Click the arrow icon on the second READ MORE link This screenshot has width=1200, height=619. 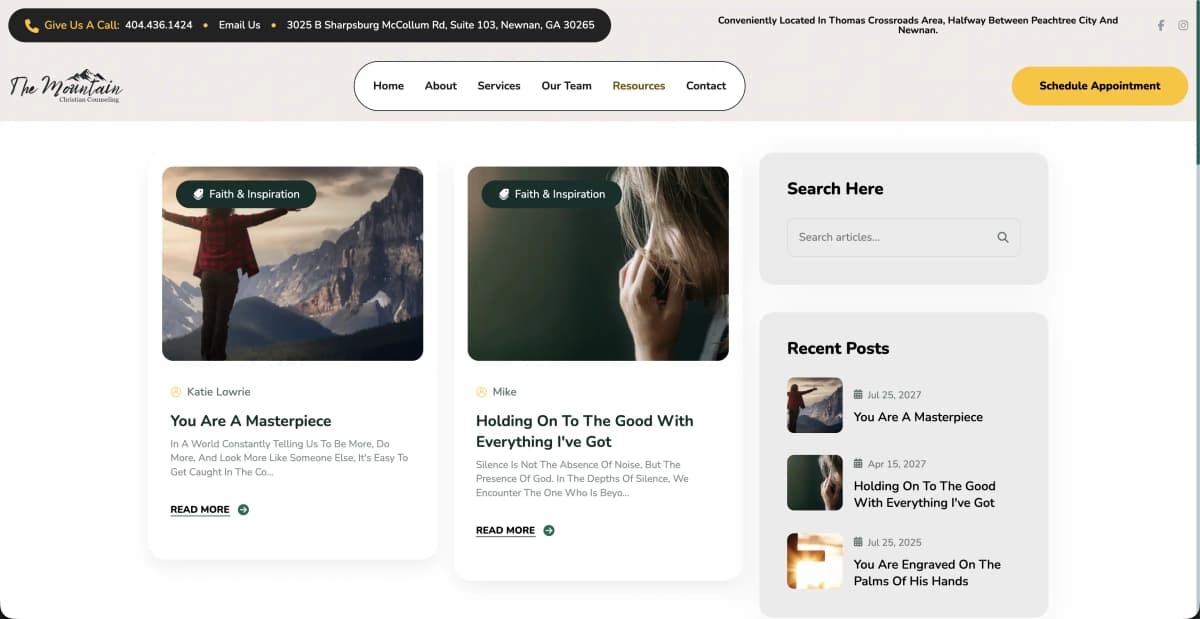(548, 530)
